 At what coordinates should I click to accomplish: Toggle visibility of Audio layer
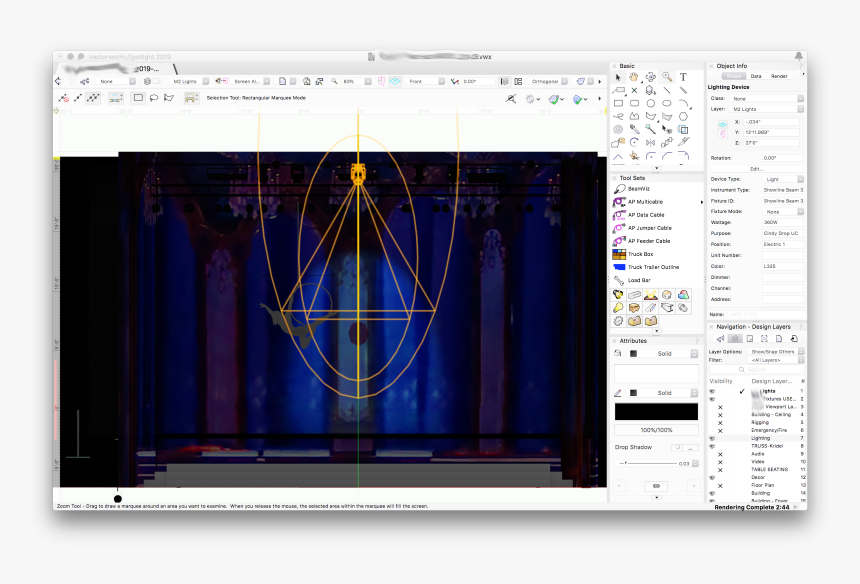pos(720,454)
